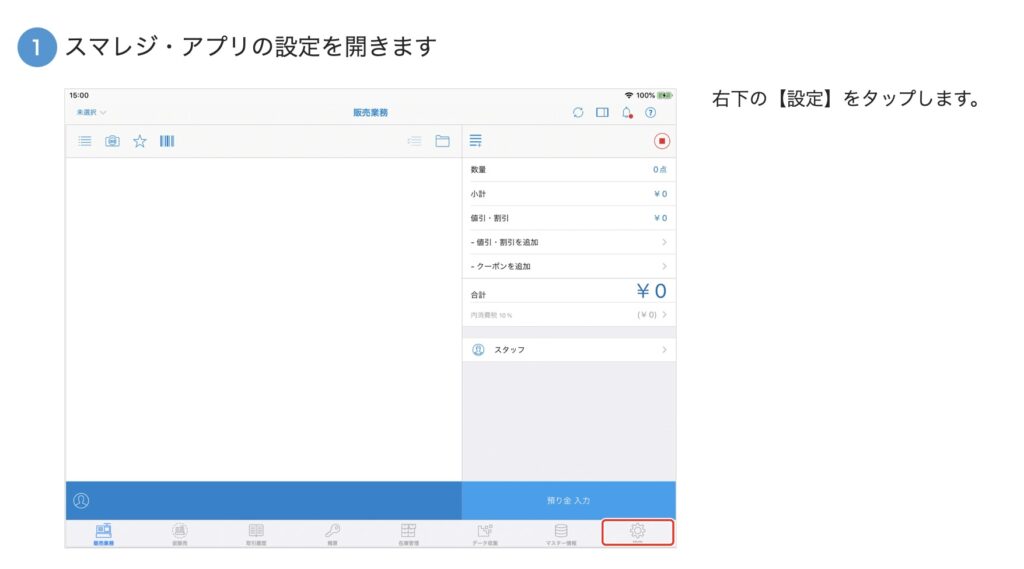Screen dimensions: 1024x569
Task: Open camera capture icon in toolbar
Action: pos(113,141)
